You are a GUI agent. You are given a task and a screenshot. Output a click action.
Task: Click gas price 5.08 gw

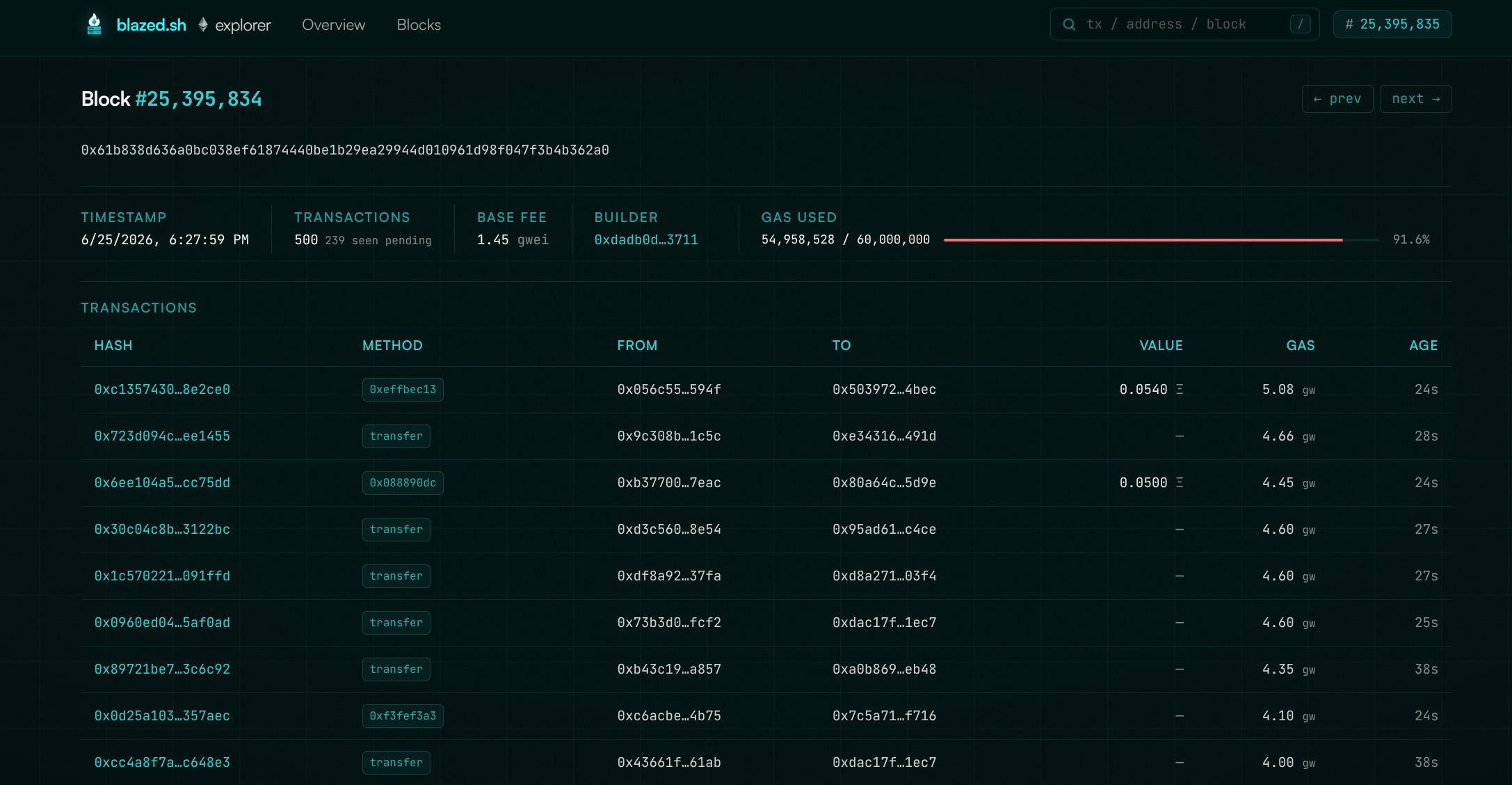click(1289, 390)
